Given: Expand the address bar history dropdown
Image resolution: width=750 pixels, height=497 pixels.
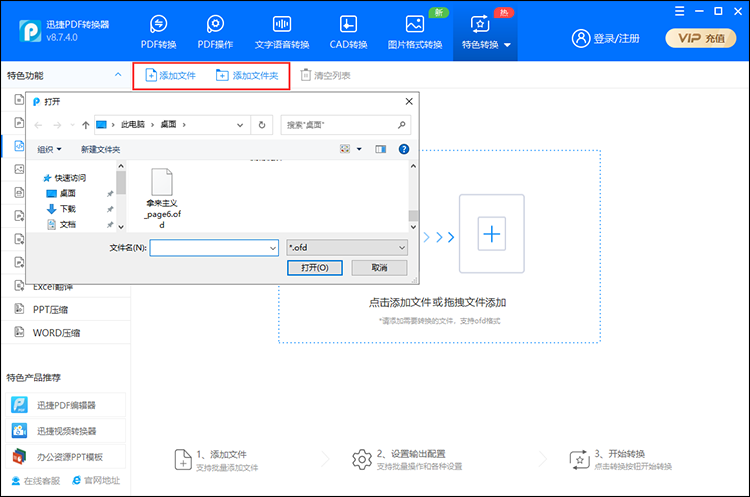Looking at the screenshot, I should pos(240,125).
